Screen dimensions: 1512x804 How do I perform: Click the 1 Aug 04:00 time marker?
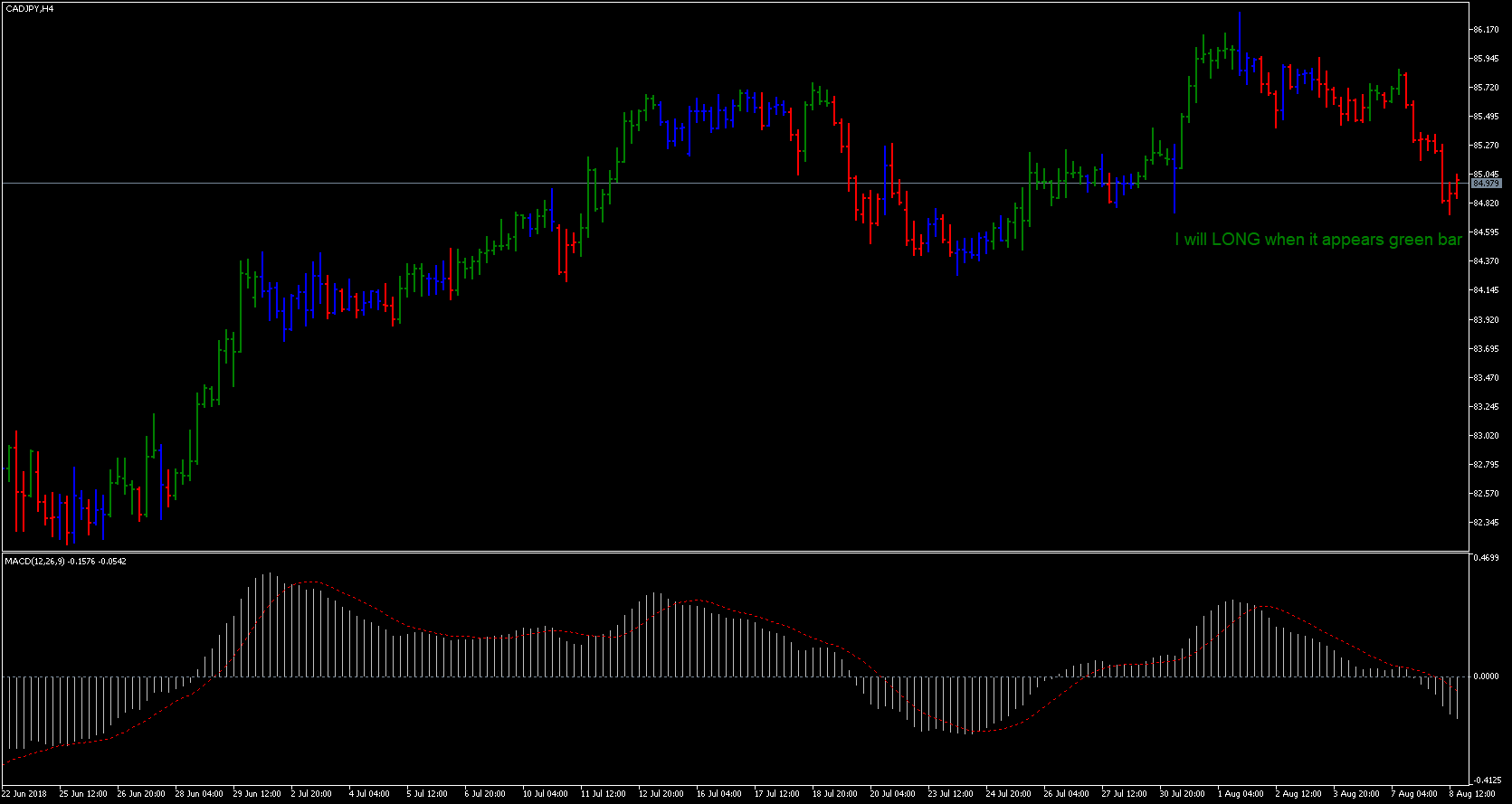tap(1241, 794)
